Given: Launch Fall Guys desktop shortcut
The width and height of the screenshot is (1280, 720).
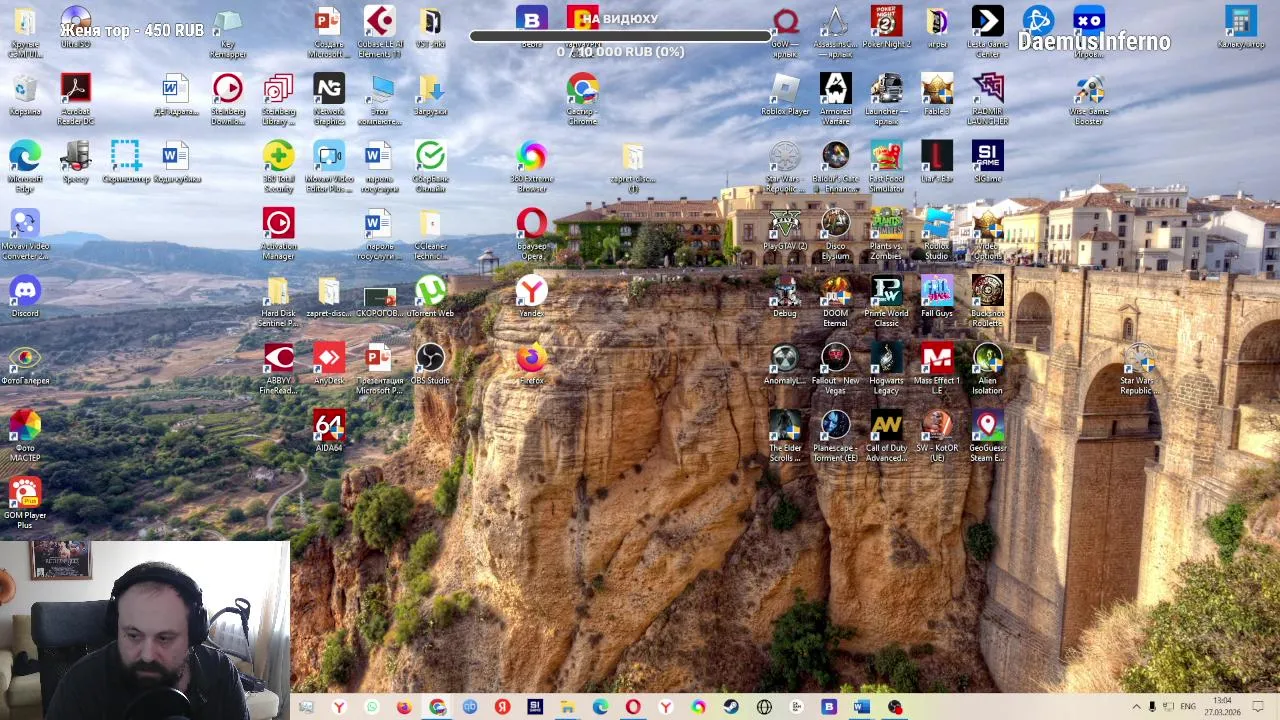Looking at the screenshot, I should (937, 297).
